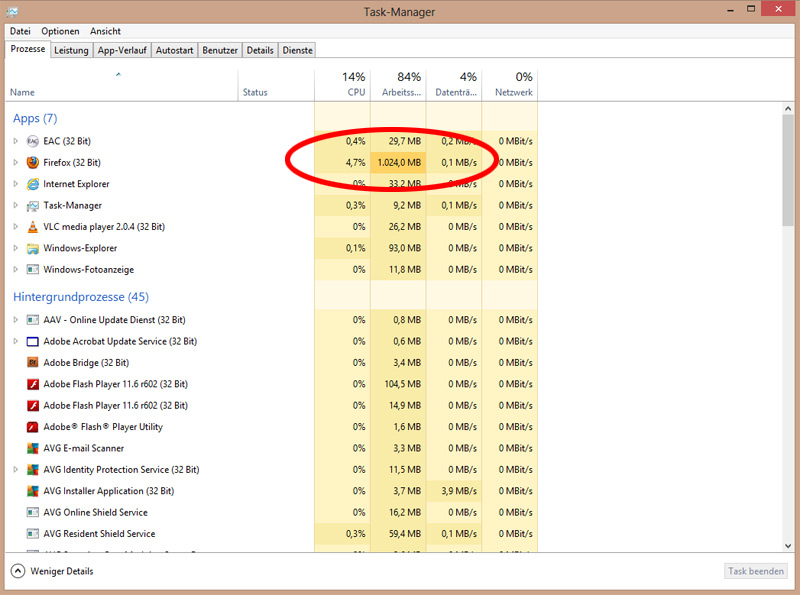
Task: Click the Adobe Bridge icon
Action: pyautogui.click(x=33, y=363)
